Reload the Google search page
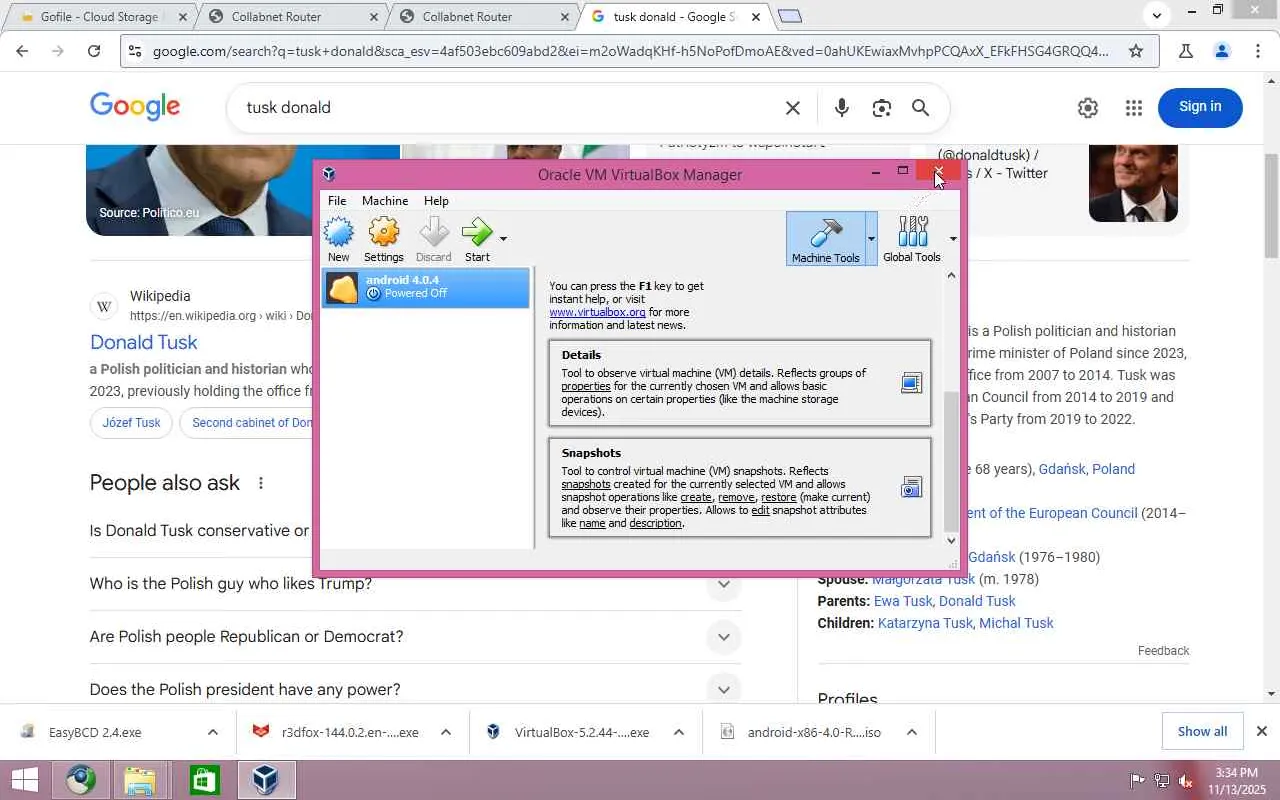This screenshot has width=1280, height=800. (94, 51)
